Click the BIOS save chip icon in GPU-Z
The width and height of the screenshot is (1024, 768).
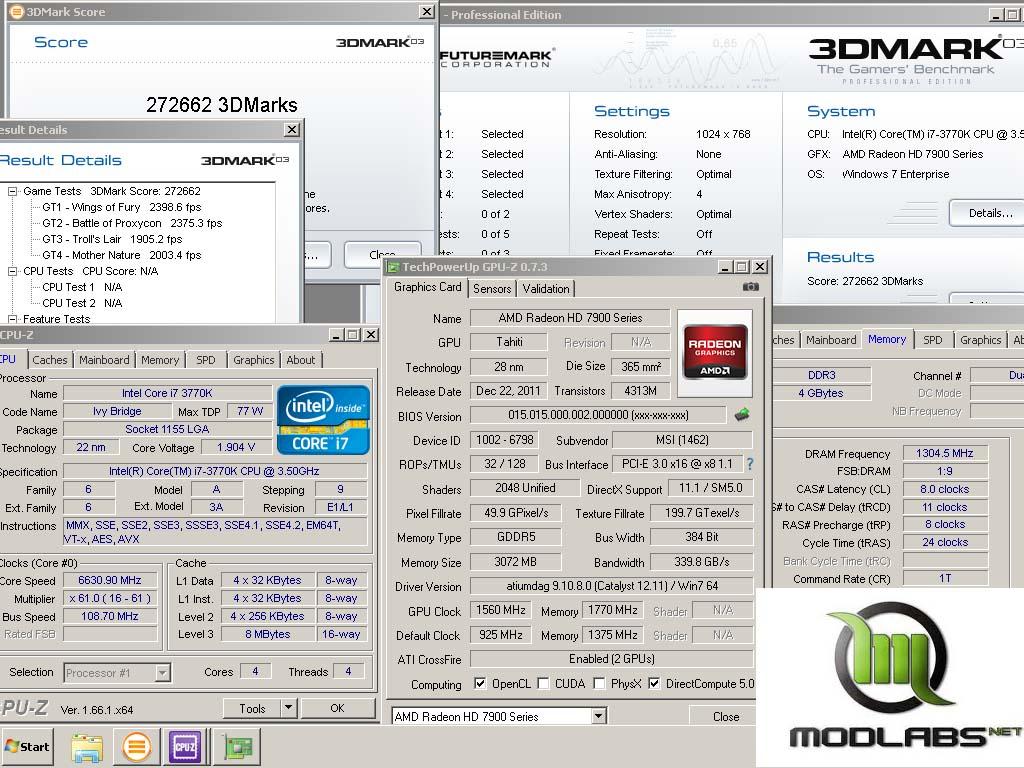pos(742,415)
